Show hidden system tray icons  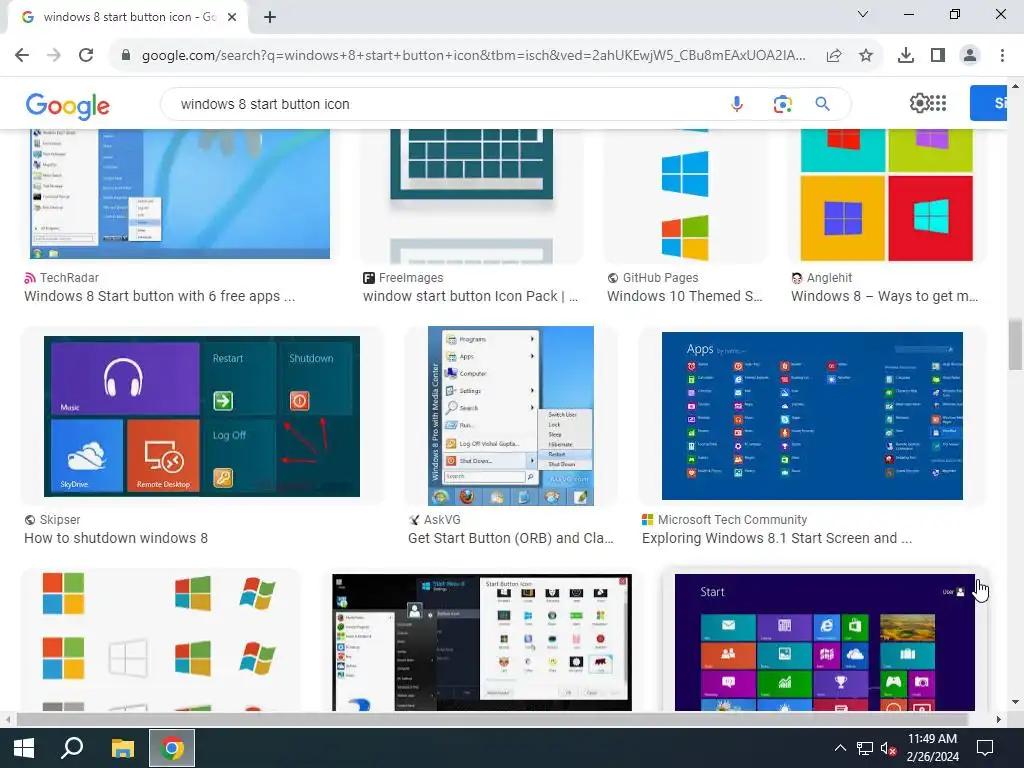pos(840,748)
